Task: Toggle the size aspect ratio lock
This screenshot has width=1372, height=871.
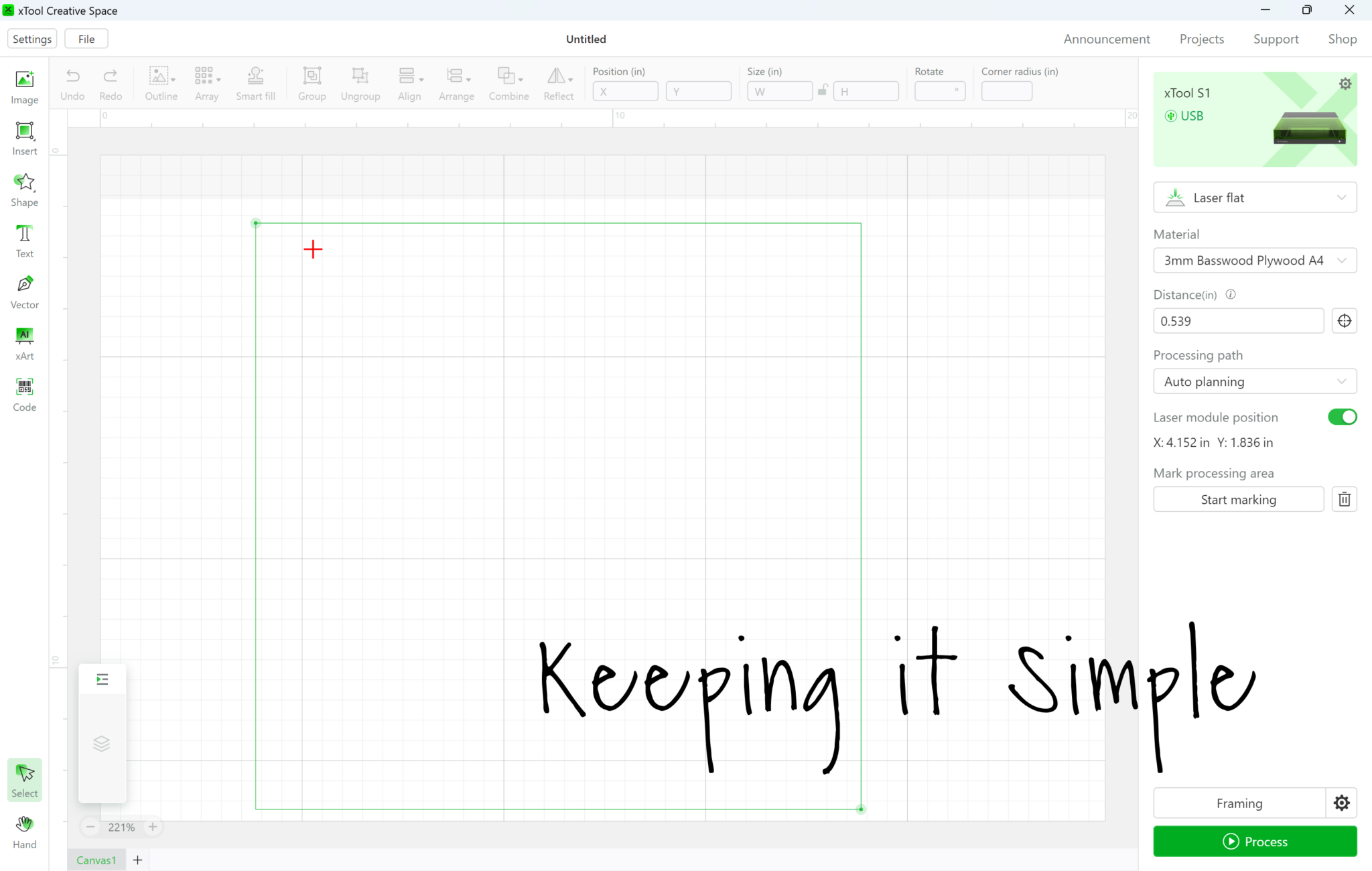Action: [x=823, y=90]
